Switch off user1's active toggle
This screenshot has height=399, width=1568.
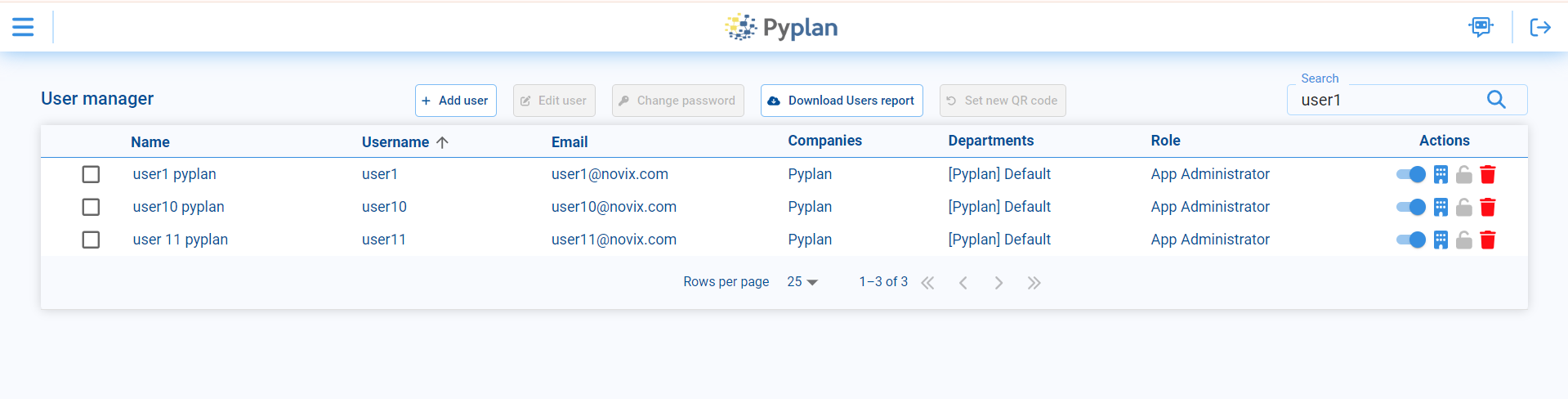(x=1410, y=174)
